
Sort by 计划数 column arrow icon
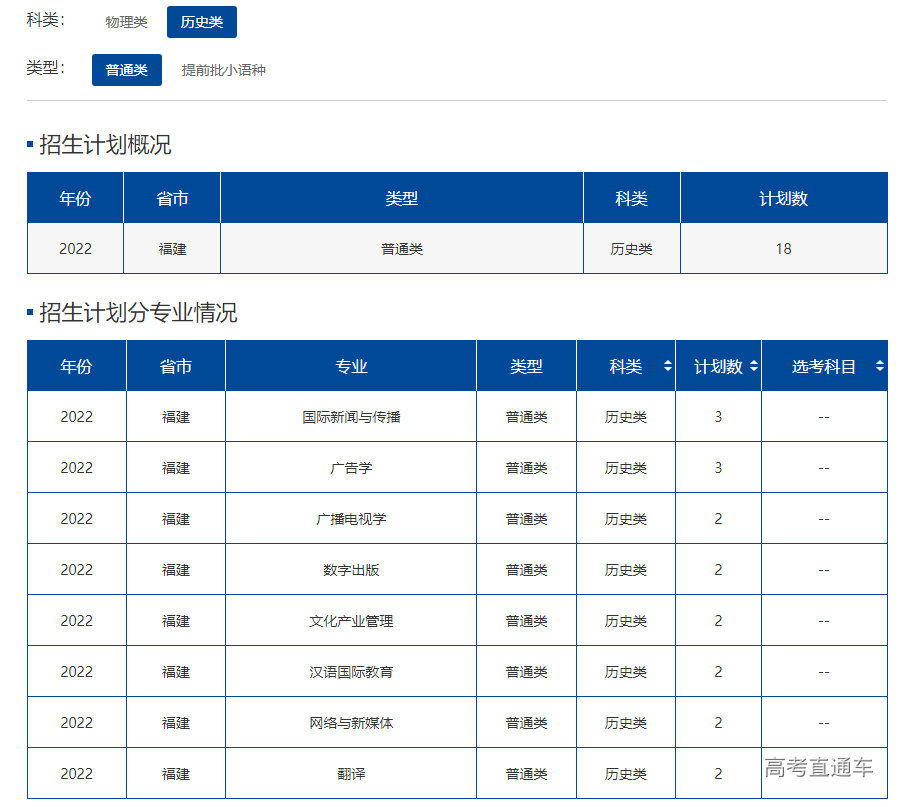pos(753,367)
